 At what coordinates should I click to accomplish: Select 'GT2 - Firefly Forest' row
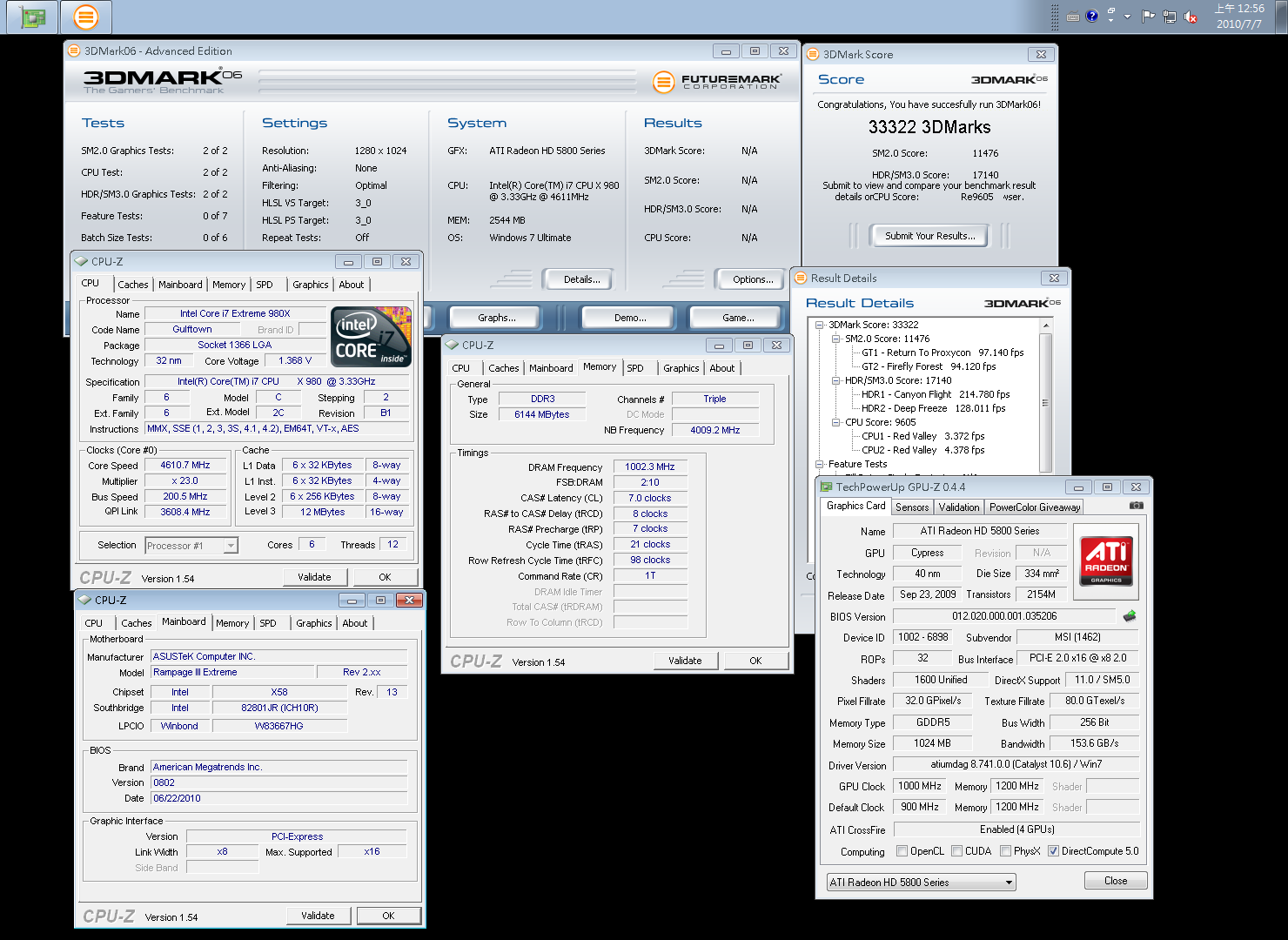[929, 366]
